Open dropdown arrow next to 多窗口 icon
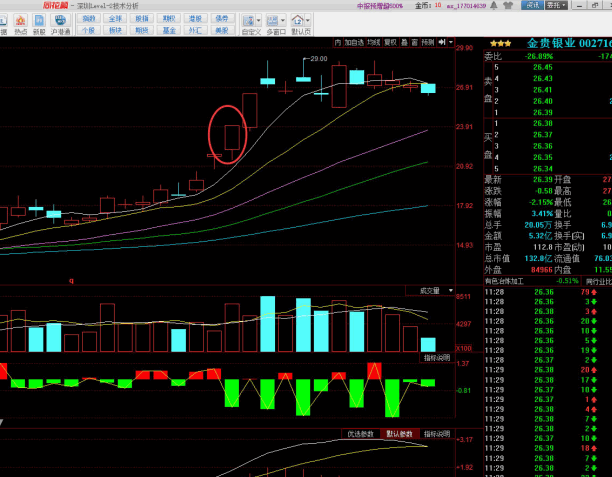The height and width of the screenshot is (477, 612). click(283, 20)
